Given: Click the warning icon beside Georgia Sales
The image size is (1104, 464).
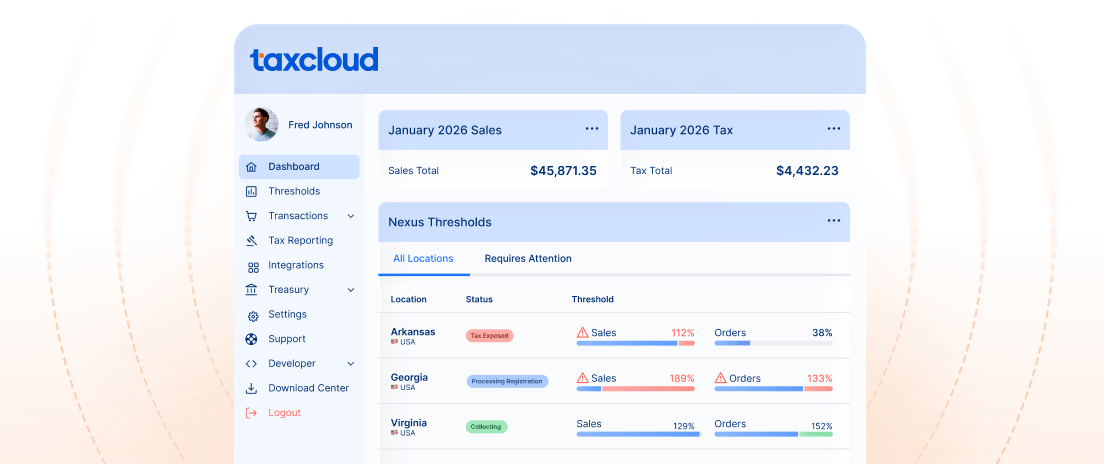Looking at the screenshot, I should (x=582, y=378).
